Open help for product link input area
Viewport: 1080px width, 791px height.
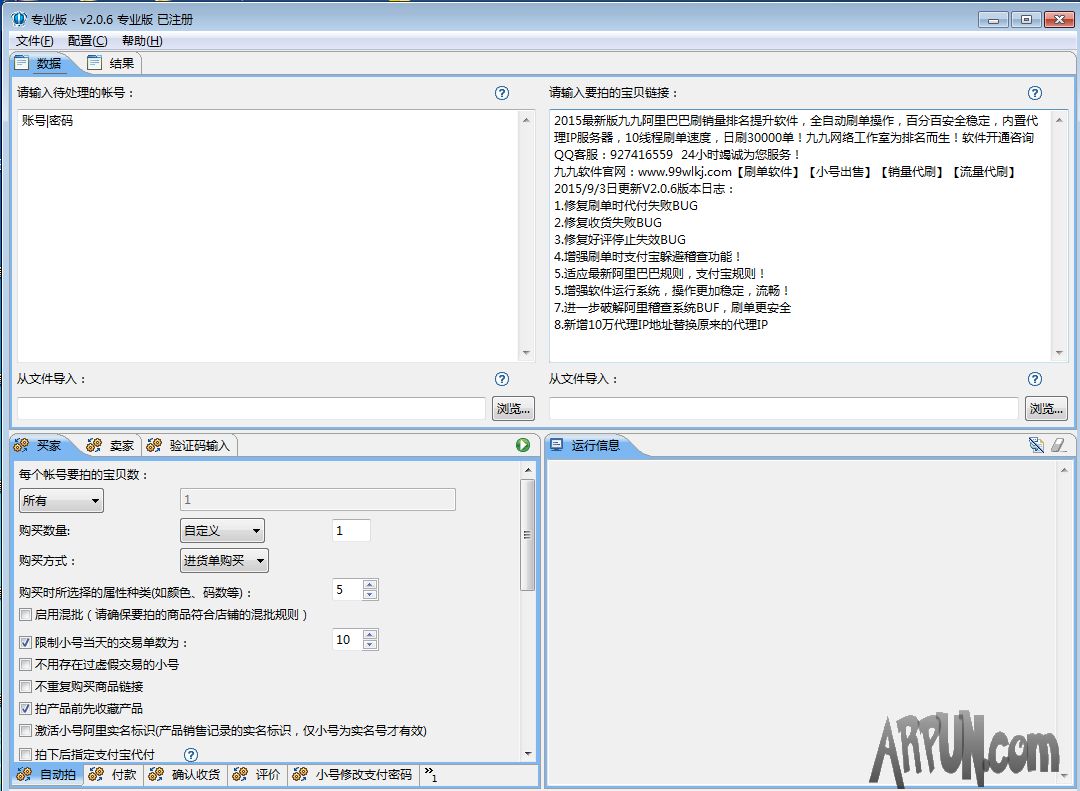[1035, 93]
